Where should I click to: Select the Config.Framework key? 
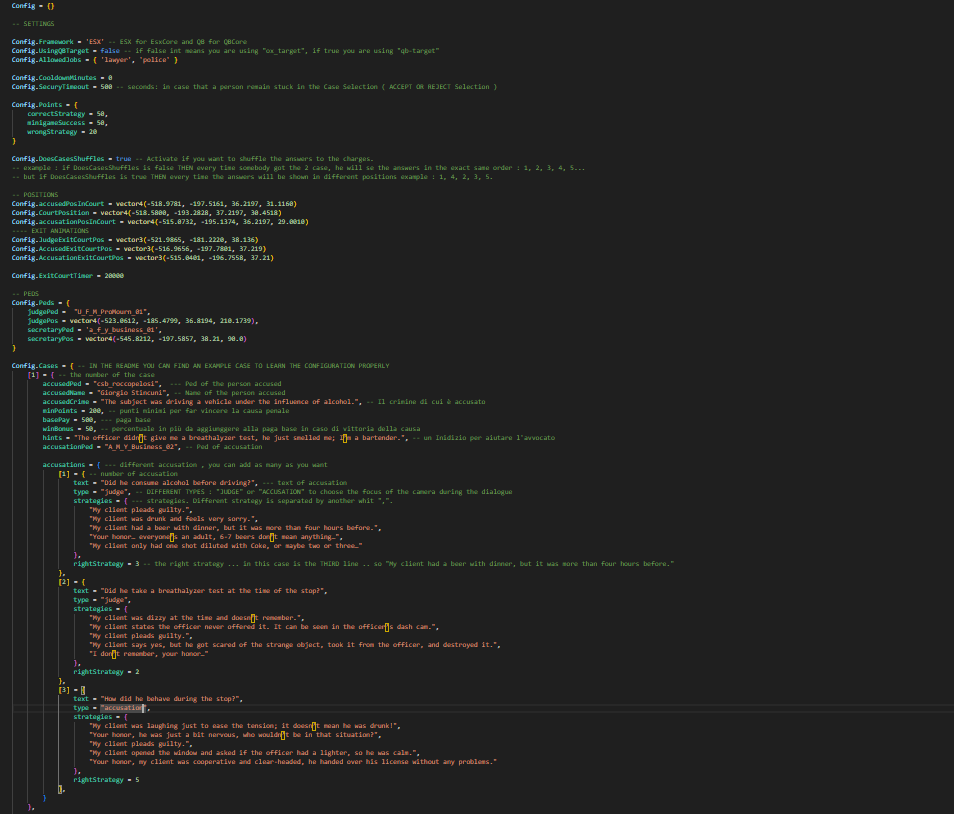click(43, 42)
